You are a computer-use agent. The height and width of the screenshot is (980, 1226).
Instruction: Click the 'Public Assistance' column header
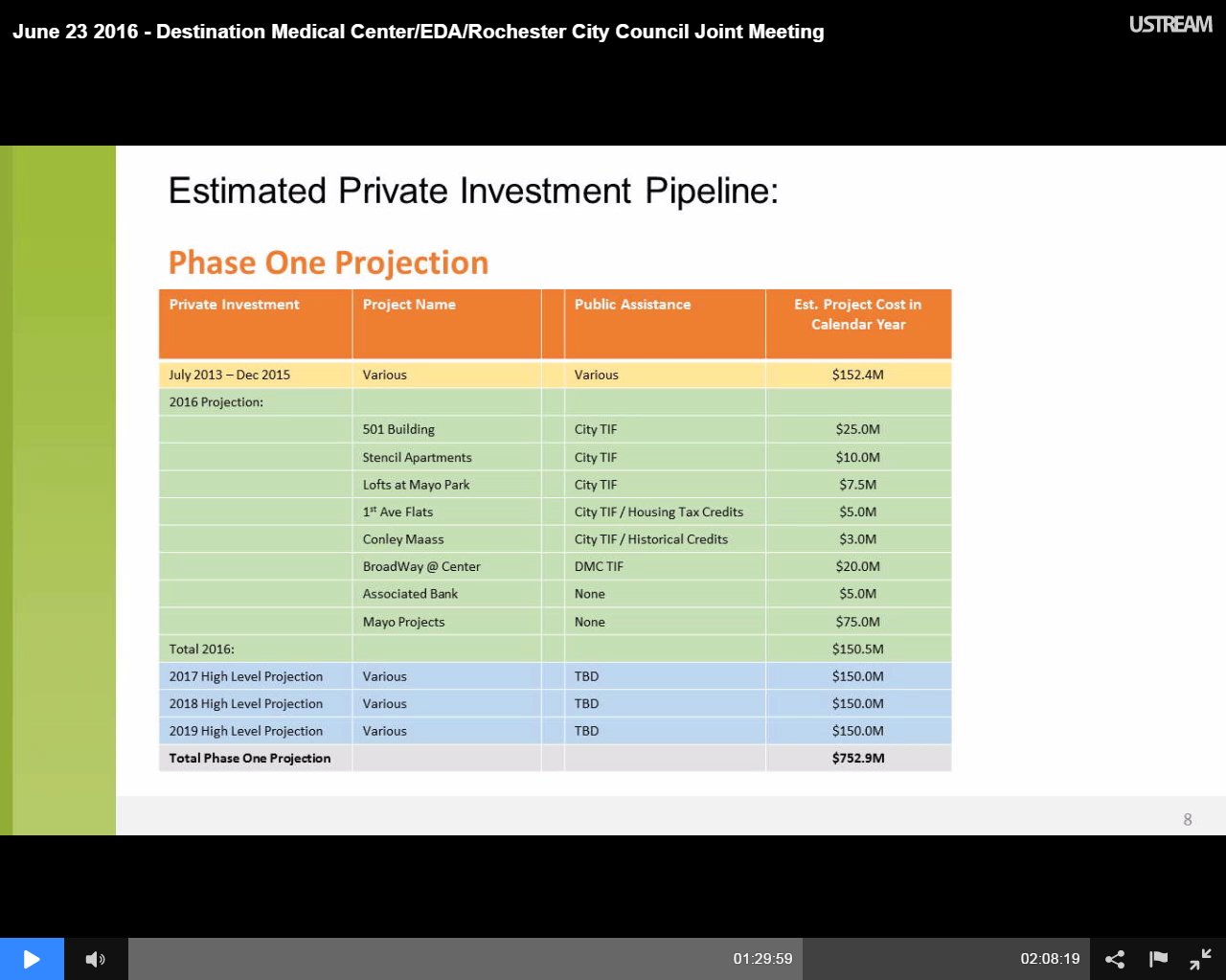632,305
